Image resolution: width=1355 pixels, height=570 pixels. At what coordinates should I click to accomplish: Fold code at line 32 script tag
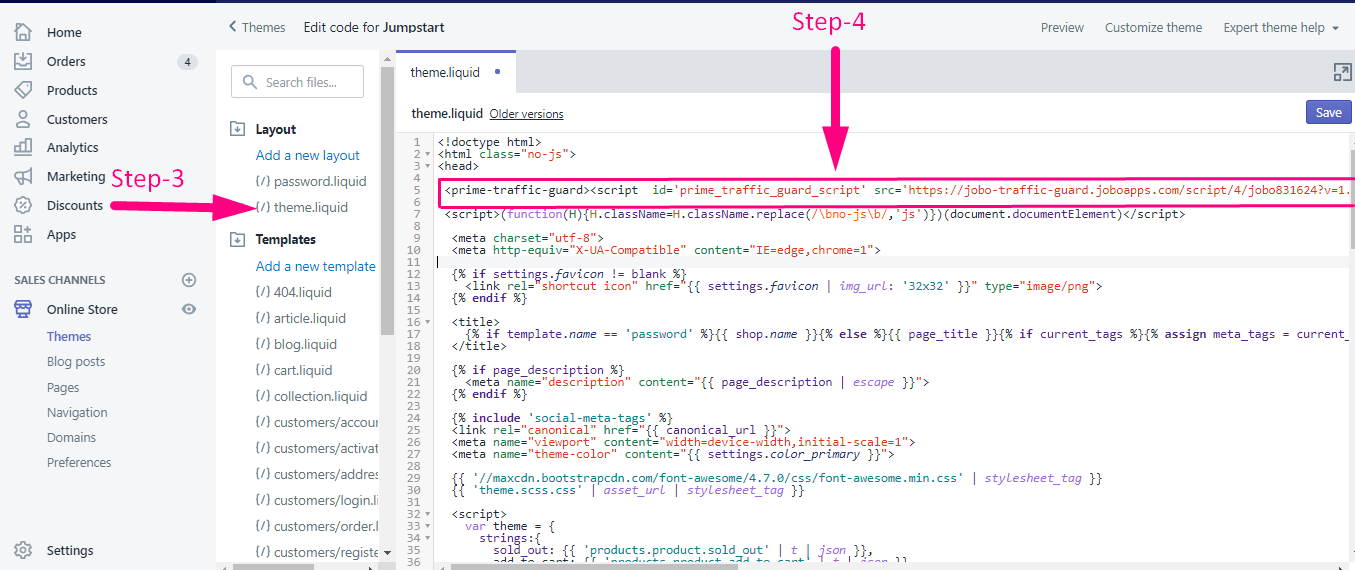tap(430, 514)
